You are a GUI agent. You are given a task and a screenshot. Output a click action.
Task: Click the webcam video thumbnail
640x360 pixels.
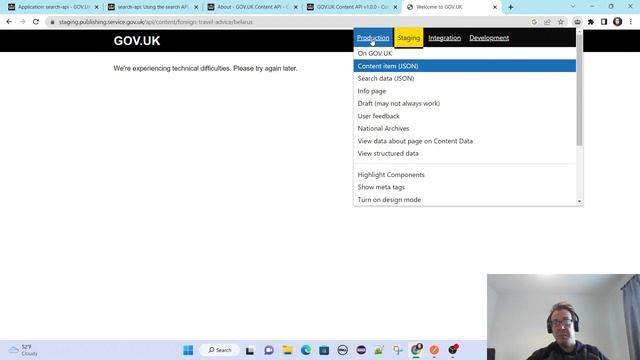563,317
